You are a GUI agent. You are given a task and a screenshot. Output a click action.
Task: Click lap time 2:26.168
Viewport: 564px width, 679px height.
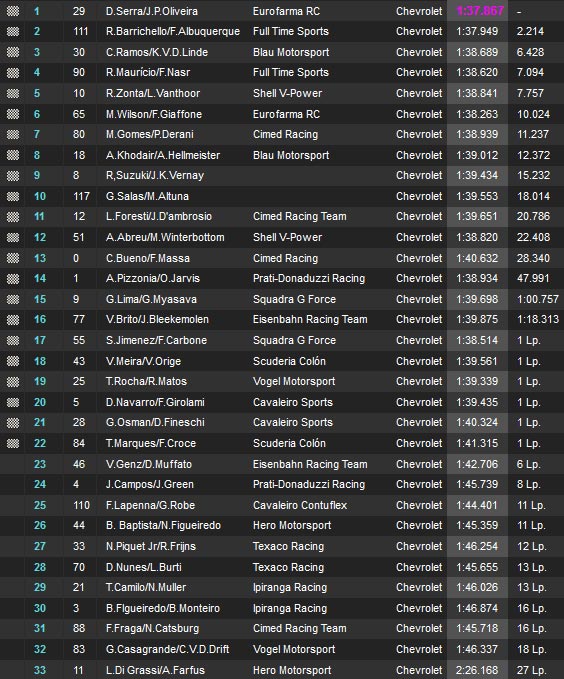click(477, 670)
